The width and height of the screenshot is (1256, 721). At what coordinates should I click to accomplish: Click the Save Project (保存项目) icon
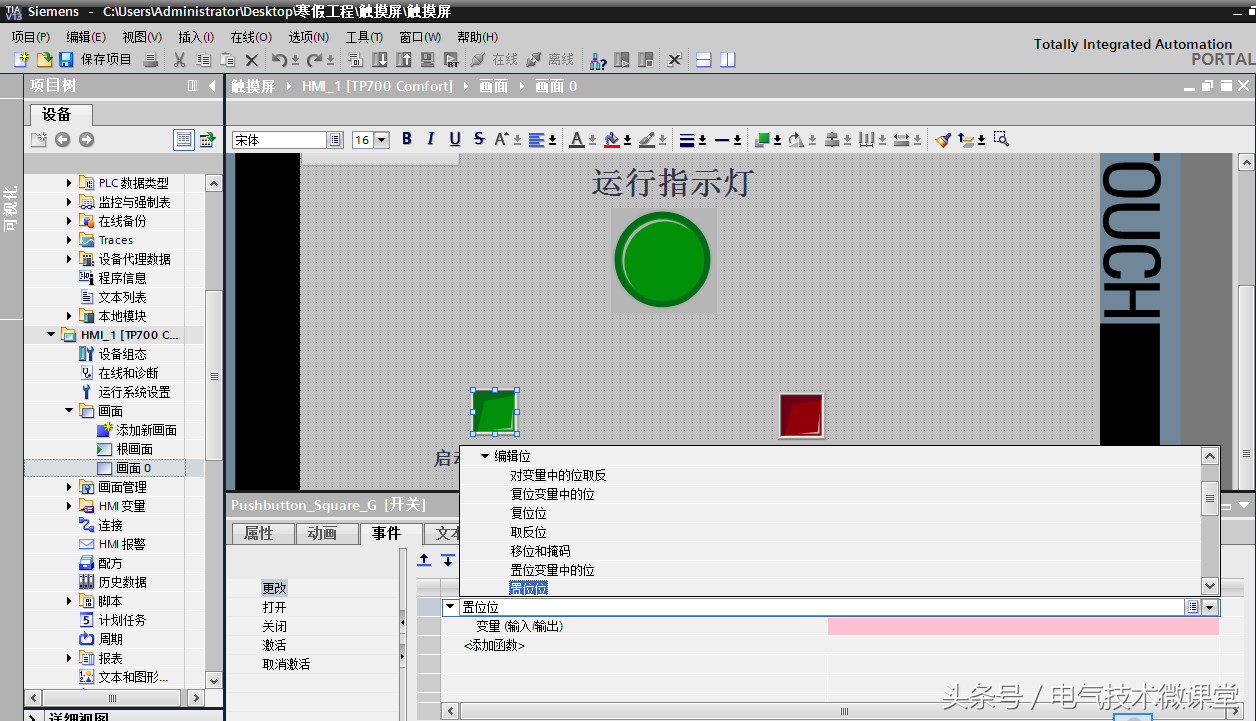[66, 60]
